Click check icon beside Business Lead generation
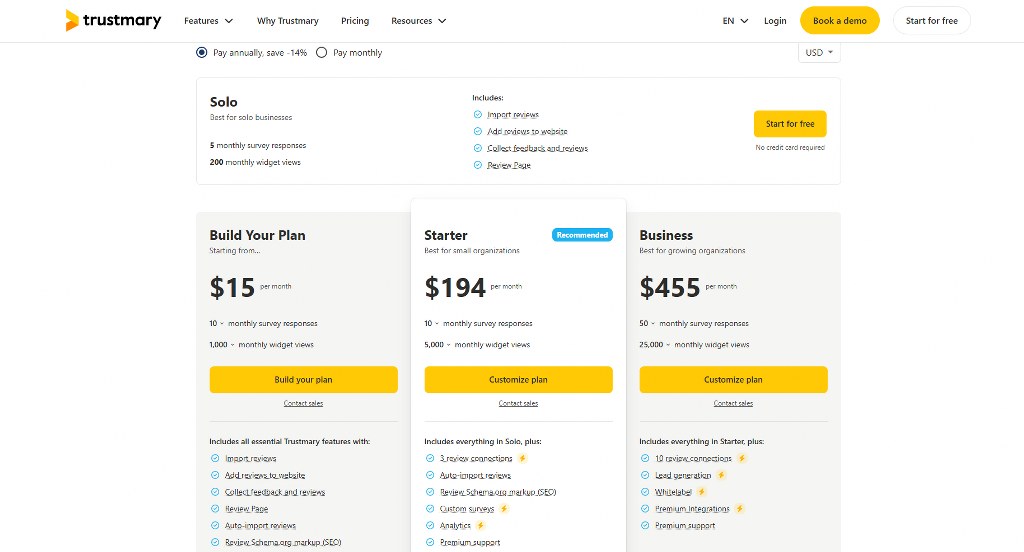Image resolution: width=1024 pixels, height=552 pixels. pos(645,476)
